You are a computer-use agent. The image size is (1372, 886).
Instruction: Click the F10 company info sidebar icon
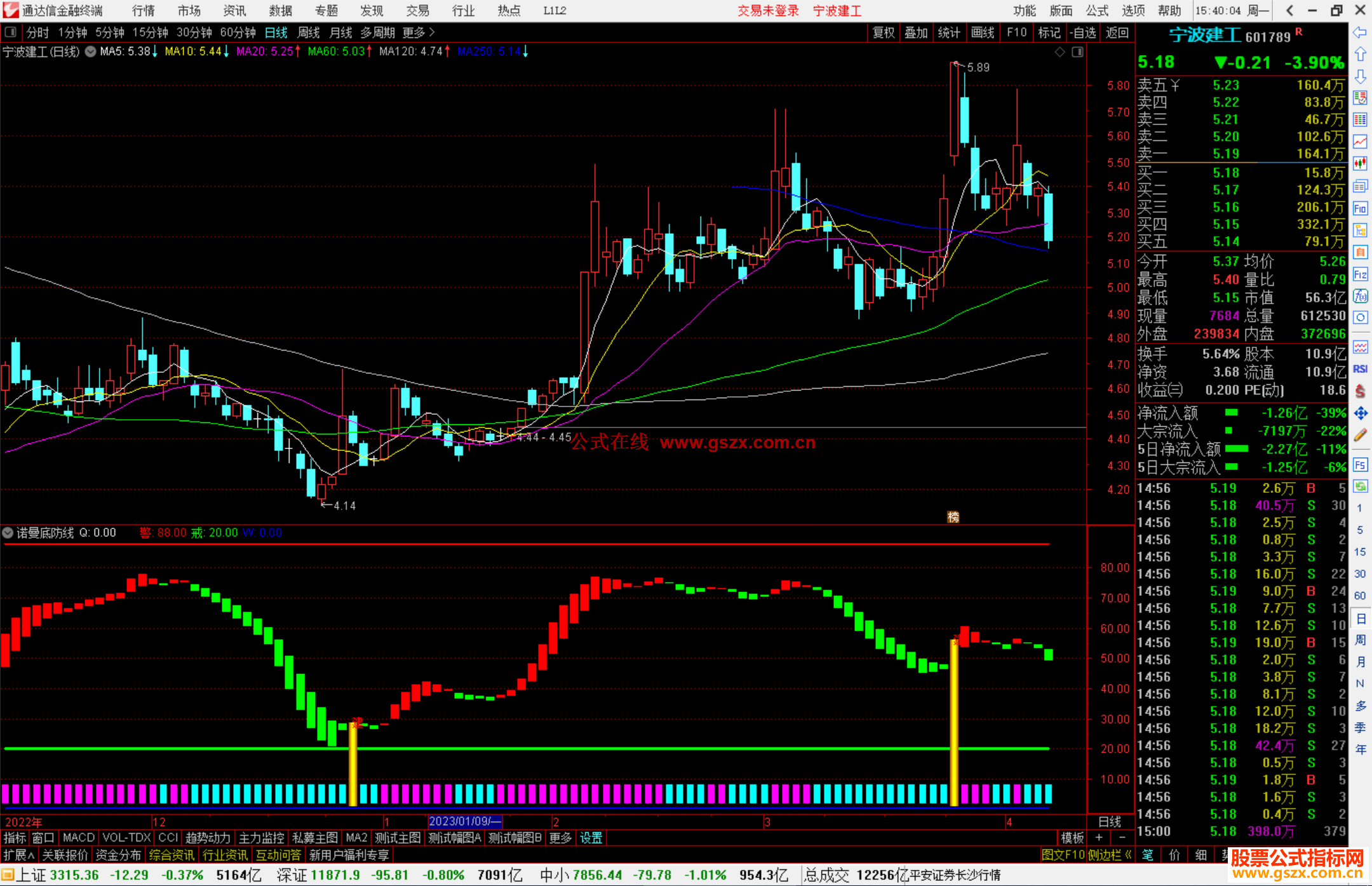click(x=1360, y=208)
